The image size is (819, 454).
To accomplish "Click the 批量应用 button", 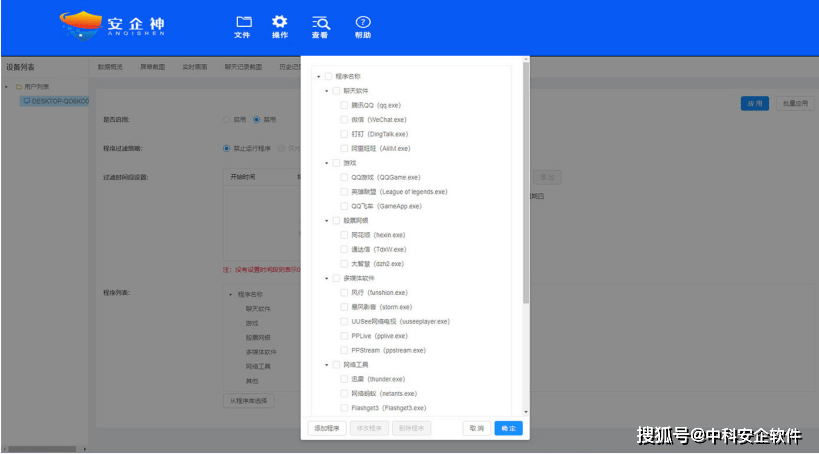I will (795, 103).
